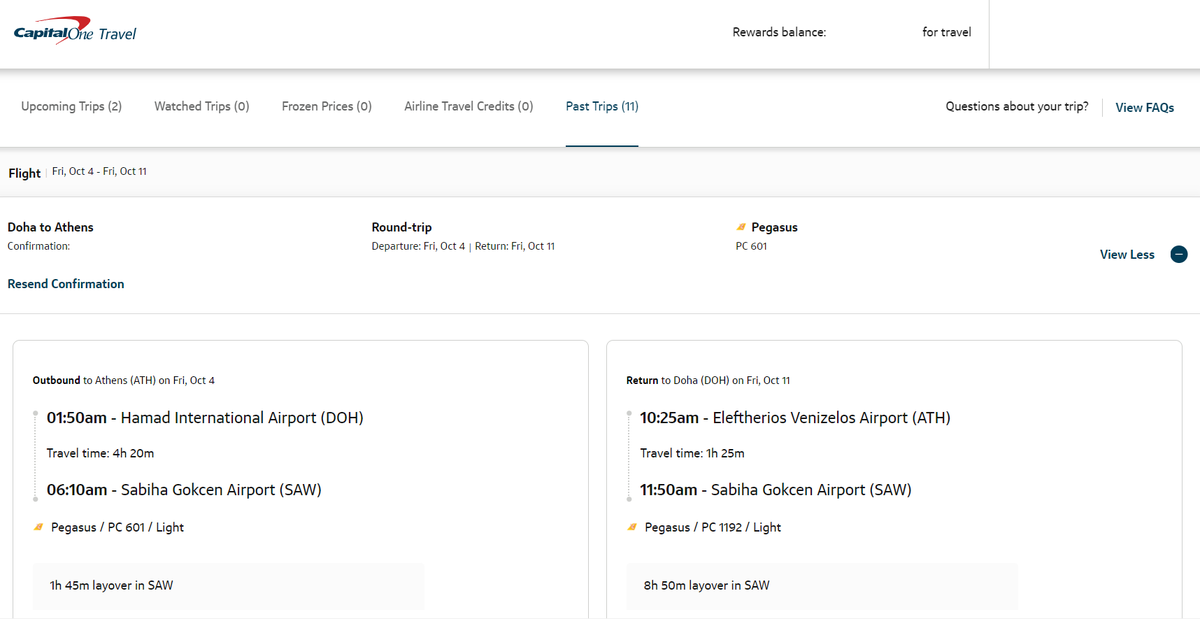Open the View FAQs link

(x=1145, y=107)
